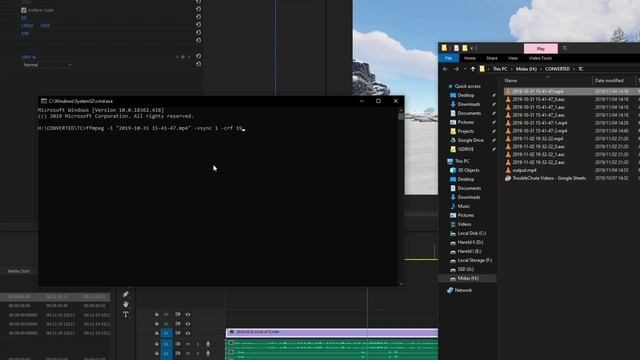Image resolution: width=640 pixels, height=360 pixels.
Task: Go forward in File Explorer
Action: 456,69
